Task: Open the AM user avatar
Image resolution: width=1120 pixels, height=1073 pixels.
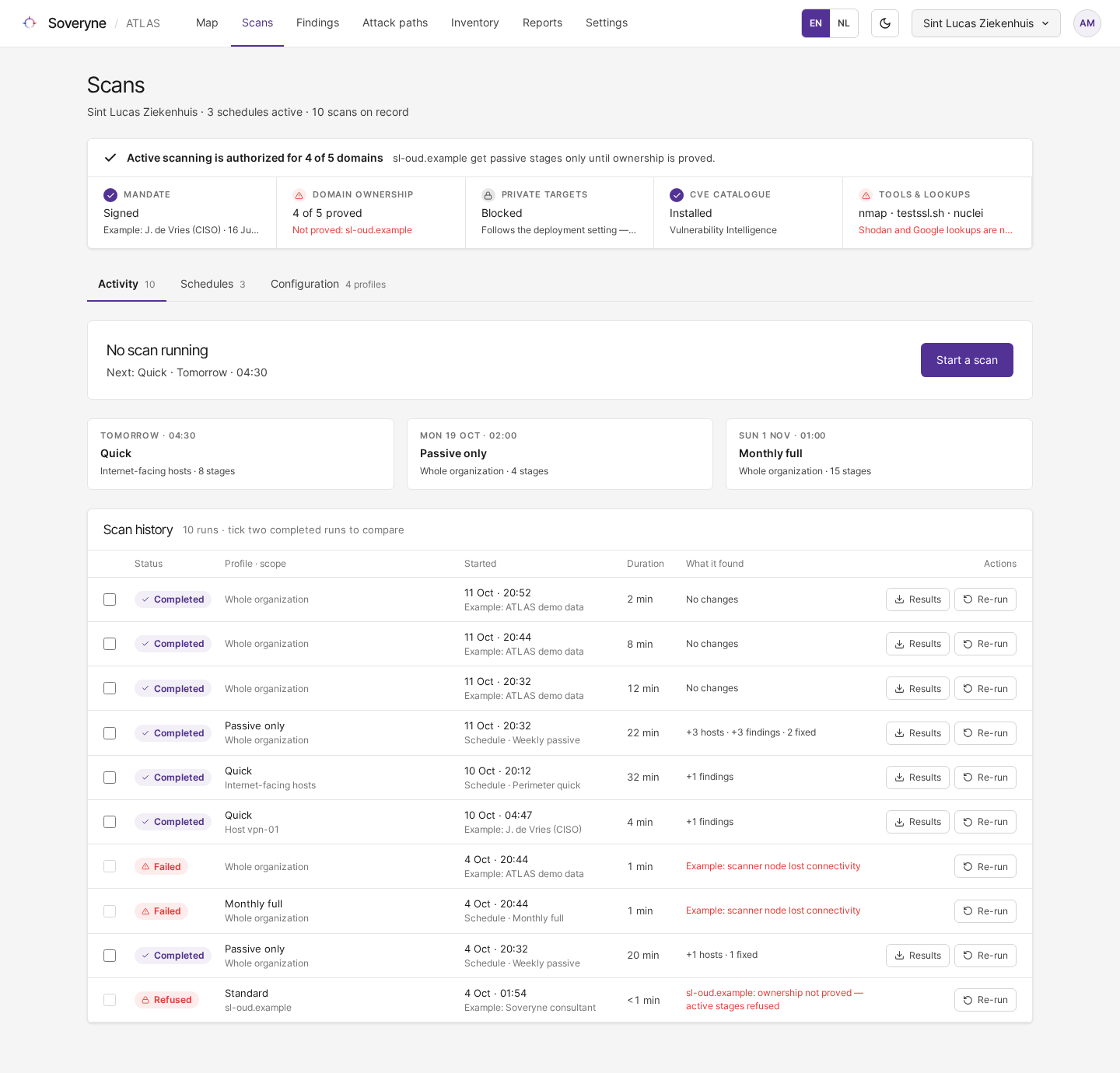Action: click(1087, 23)
